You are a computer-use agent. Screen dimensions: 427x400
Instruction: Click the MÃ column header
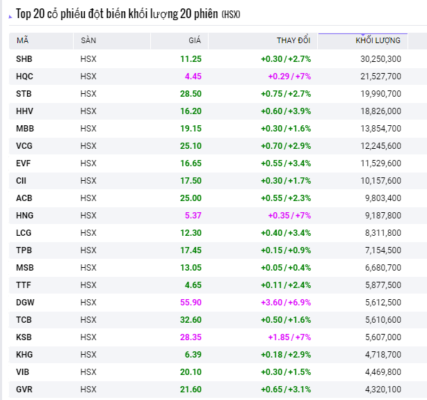tap(23, 41)
